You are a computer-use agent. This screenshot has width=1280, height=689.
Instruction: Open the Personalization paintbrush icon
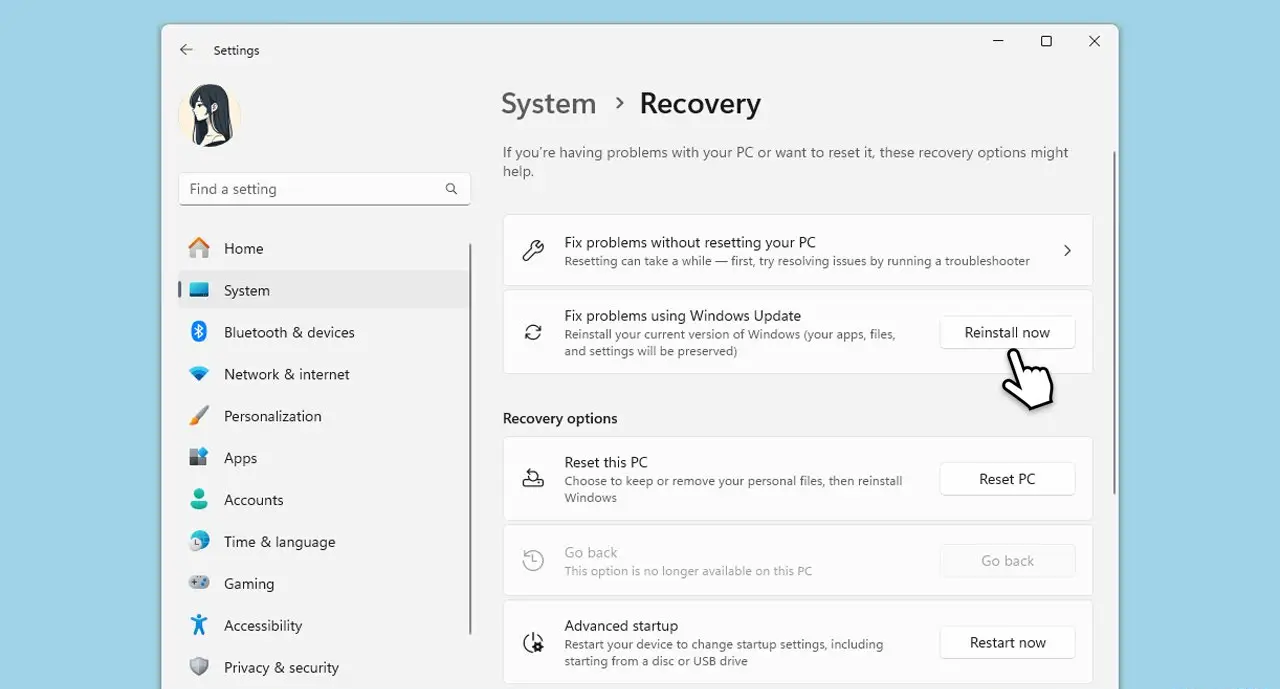(199, 416)
